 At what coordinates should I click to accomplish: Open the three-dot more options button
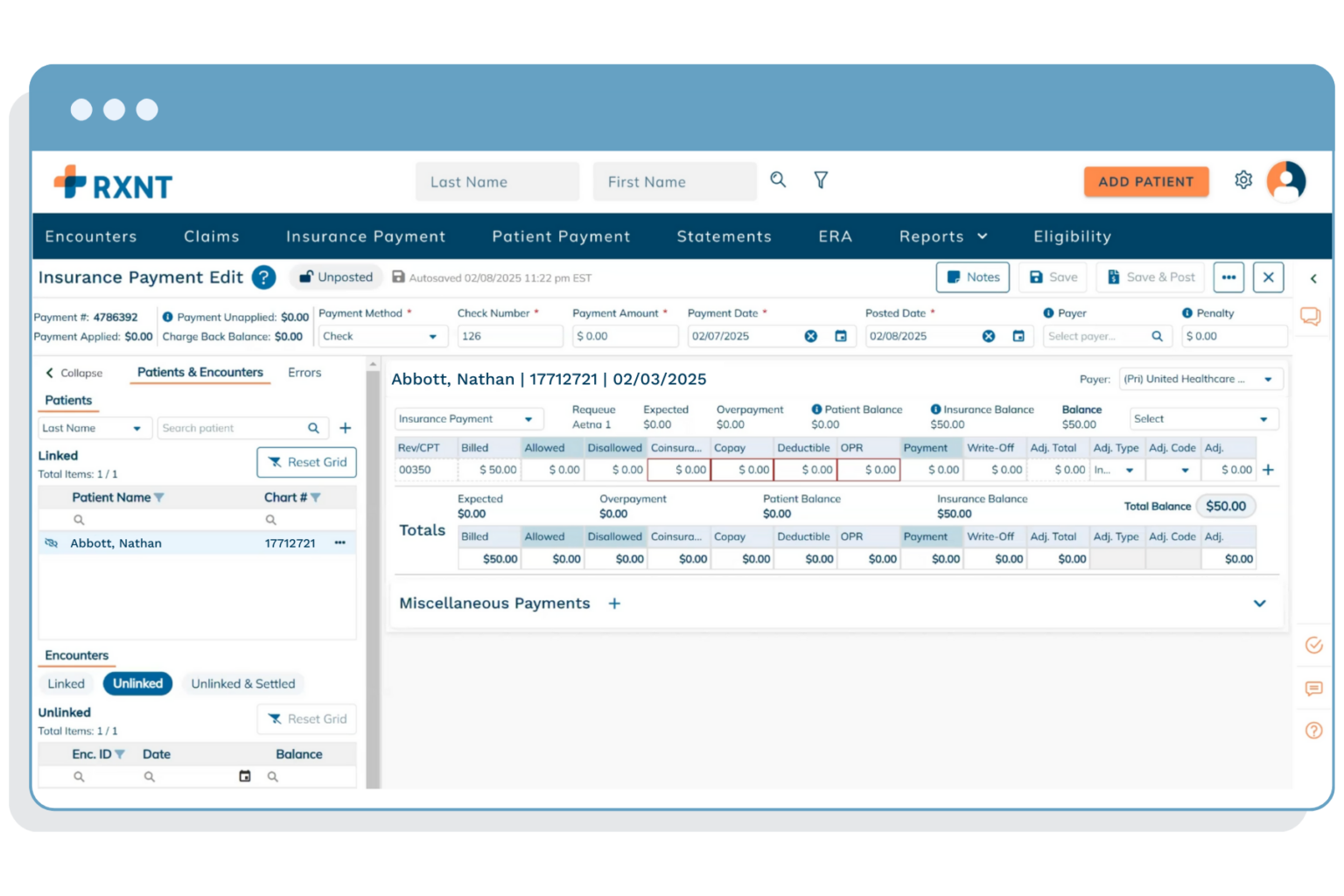tap(1228, 277)
